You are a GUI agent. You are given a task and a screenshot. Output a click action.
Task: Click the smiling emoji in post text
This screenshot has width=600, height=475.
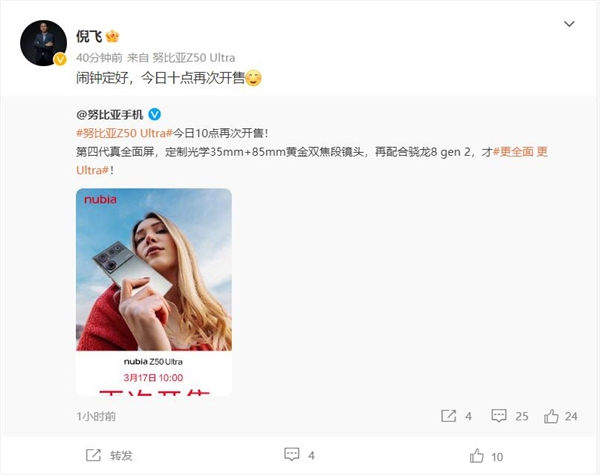tap(253, 78)
